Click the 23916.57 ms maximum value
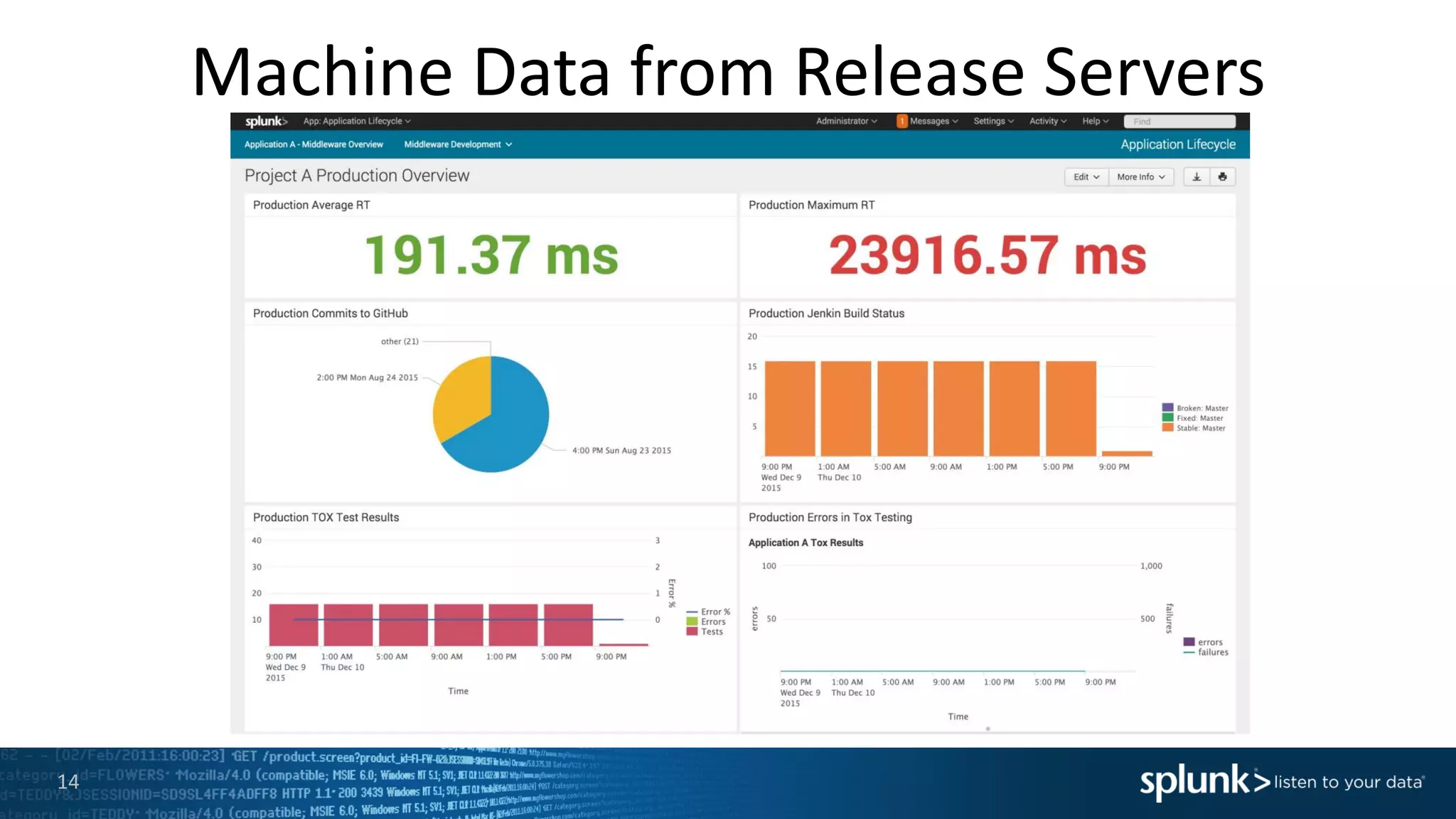Viewport: 1456px width, 819px height. tap(987, 255)
